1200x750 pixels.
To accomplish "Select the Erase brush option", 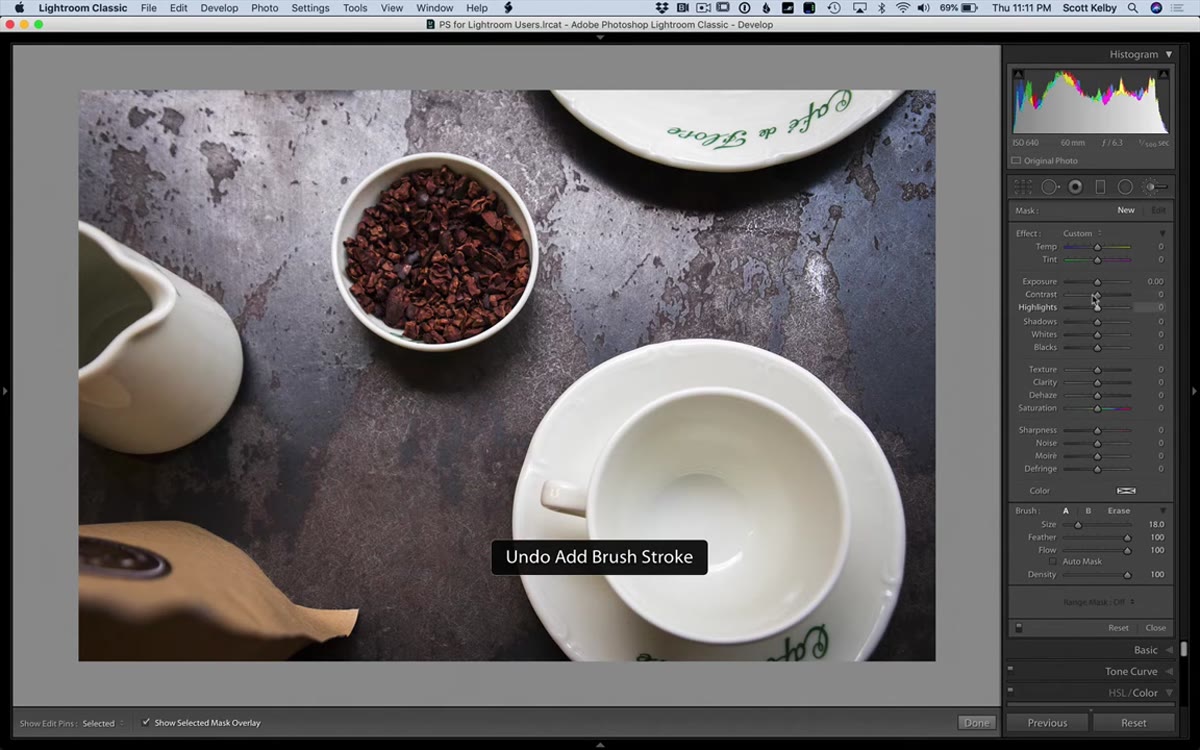I will click(x=1119, y=511).
